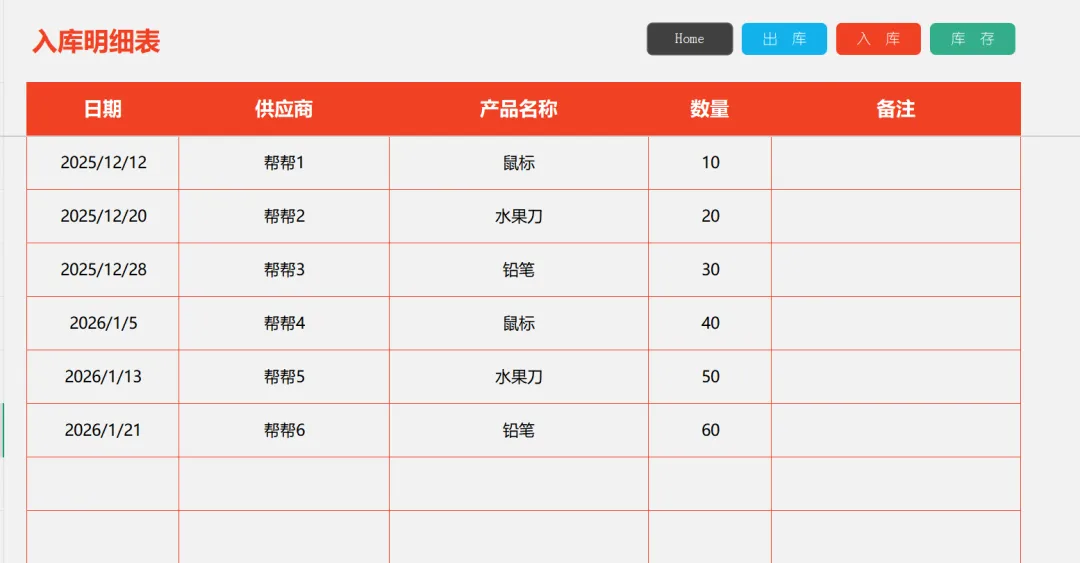Select the date cell 2026/1/13
This screenshot has width=1080, height=563.
coord(103,377)
